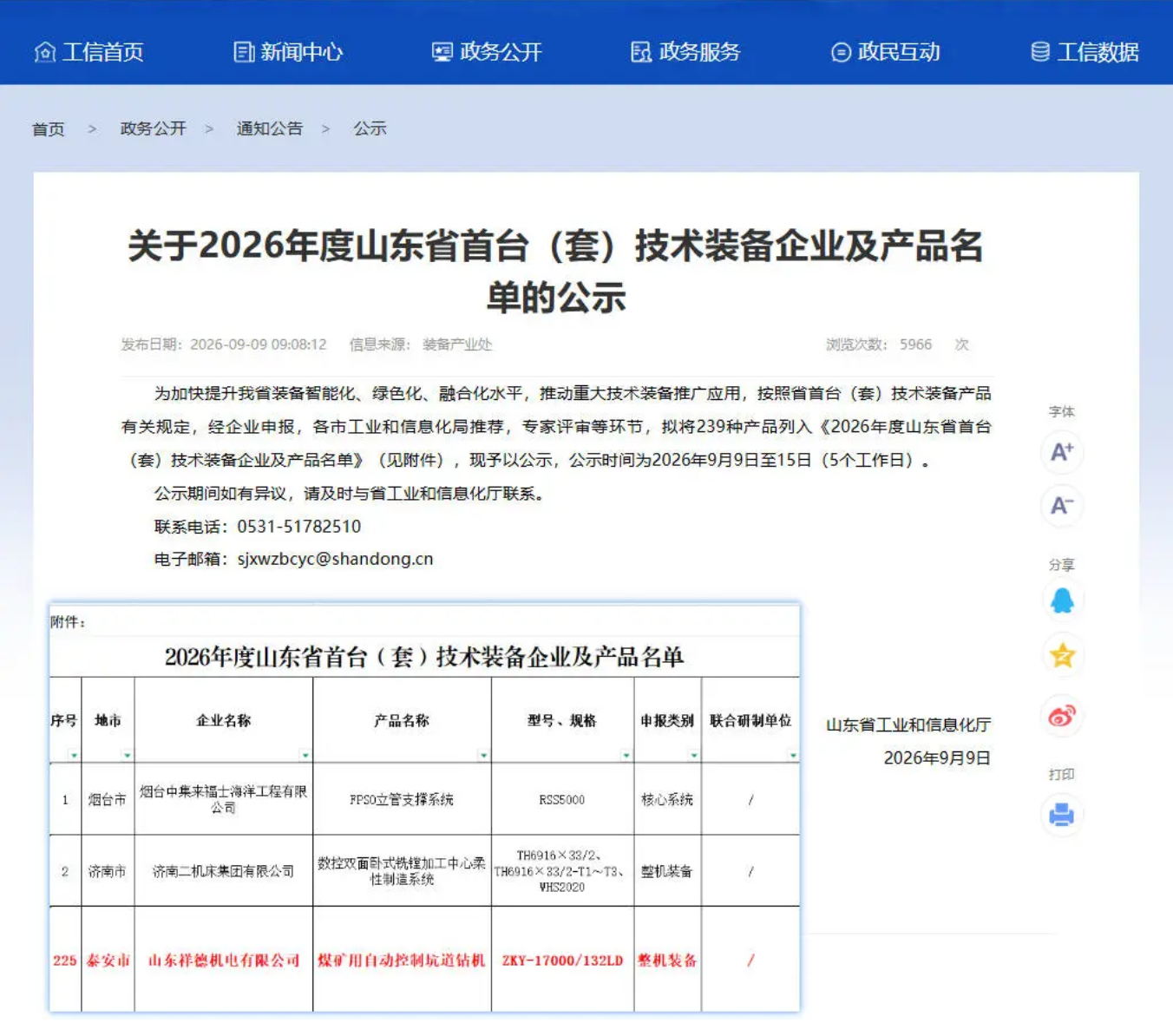Click the publish date 2026-09-09 09:08:12
The height and width of the screenshot is (1036, 1173).
click(x=259, y=344)
